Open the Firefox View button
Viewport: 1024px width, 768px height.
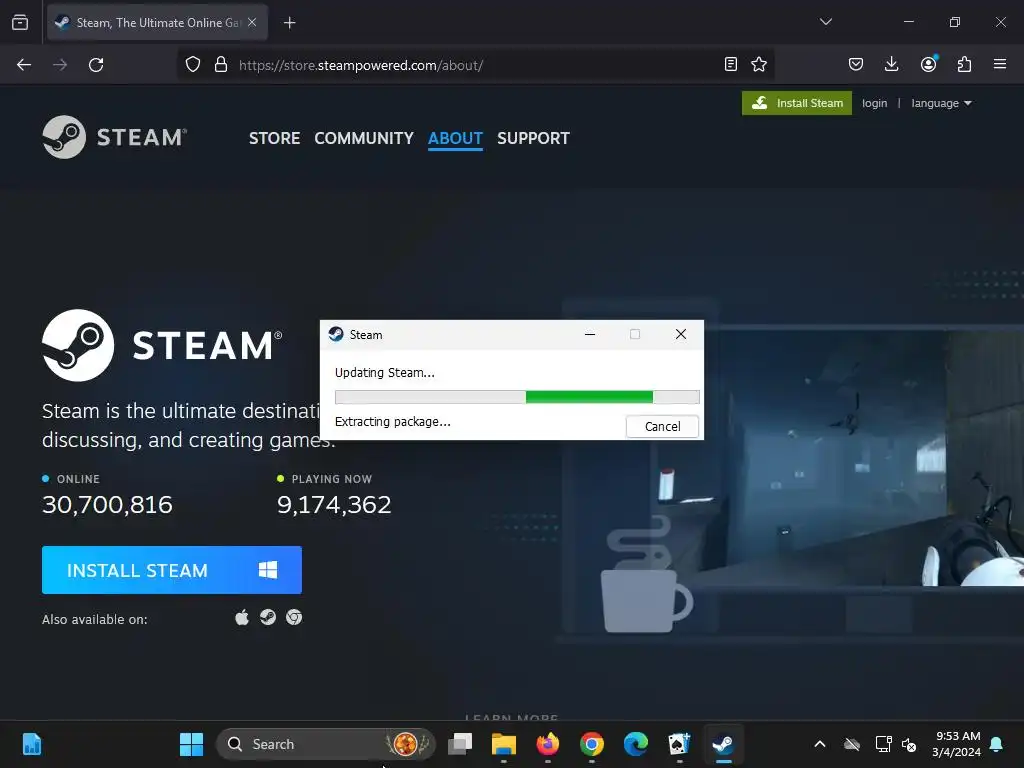20,22
